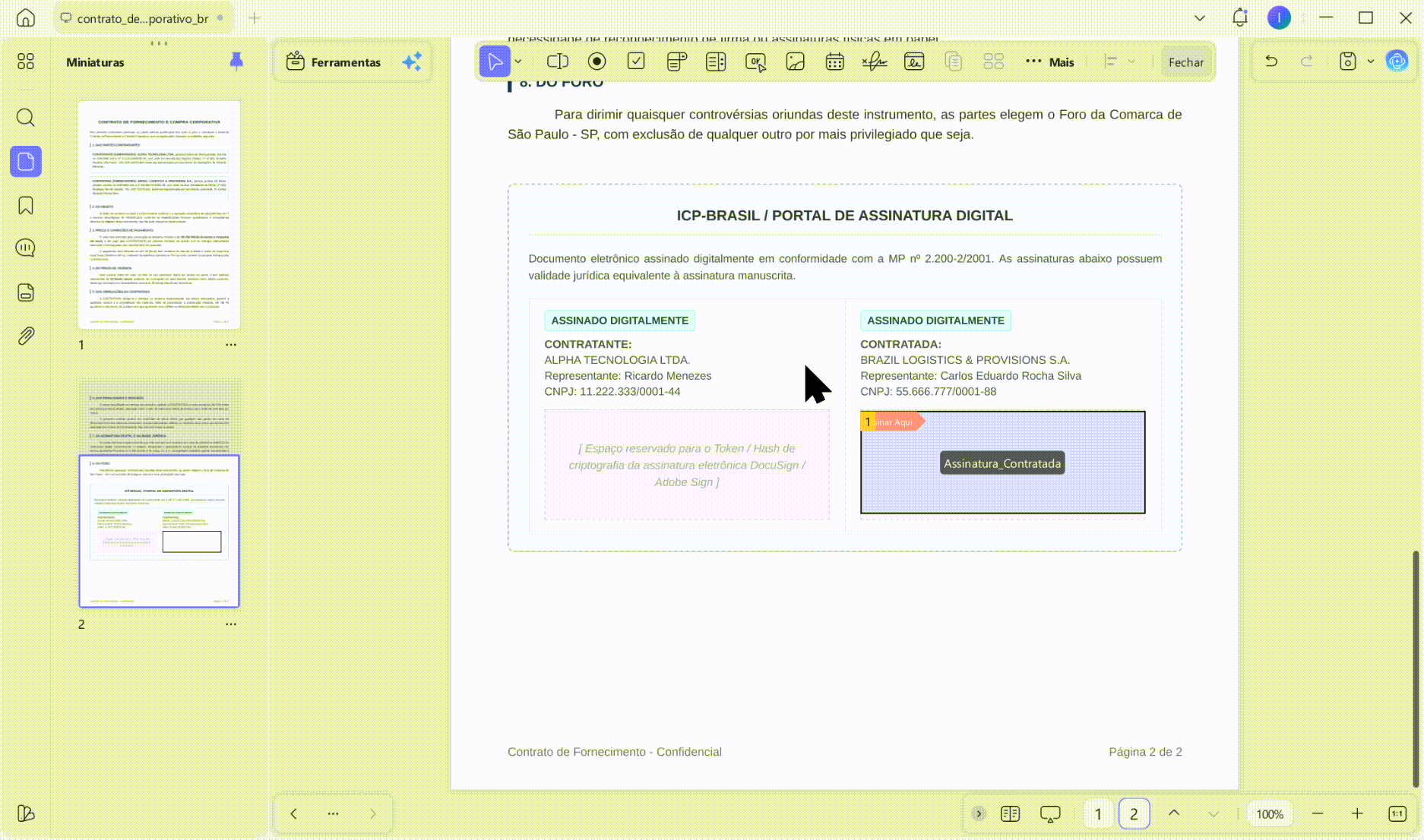The width and height of the screenshot is (1424, 840).
Task: Go to next page down arrow
Action: click(x=1214, y=813)
